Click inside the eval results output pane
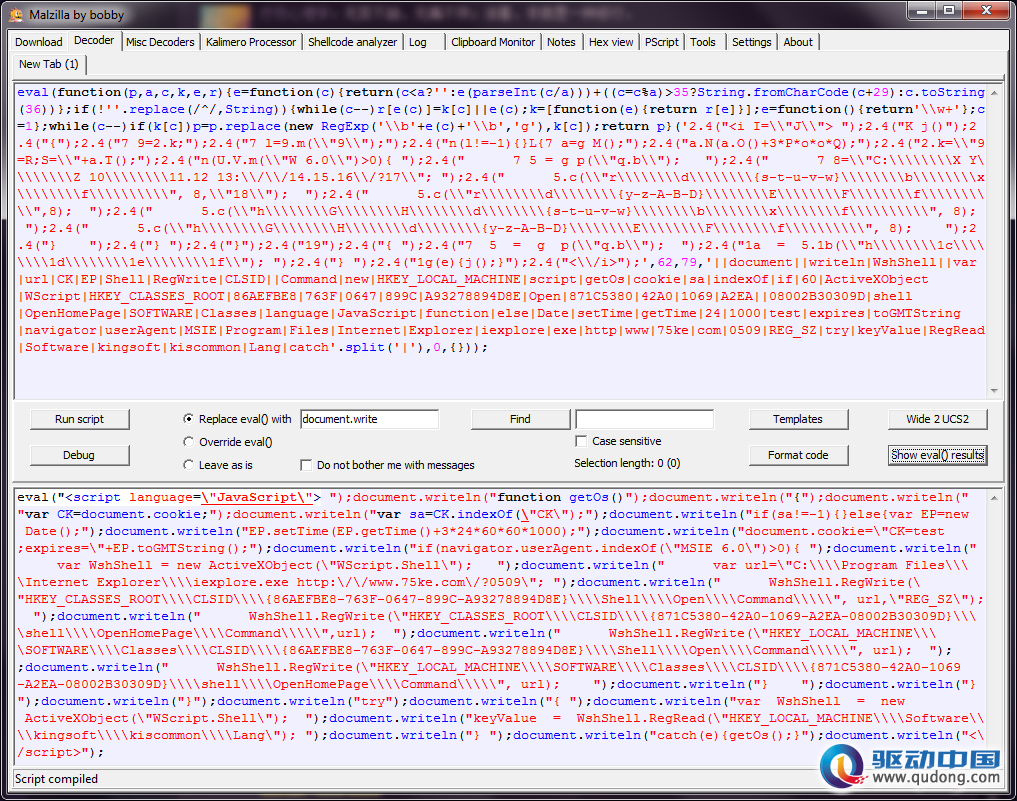 coord(500,625)
